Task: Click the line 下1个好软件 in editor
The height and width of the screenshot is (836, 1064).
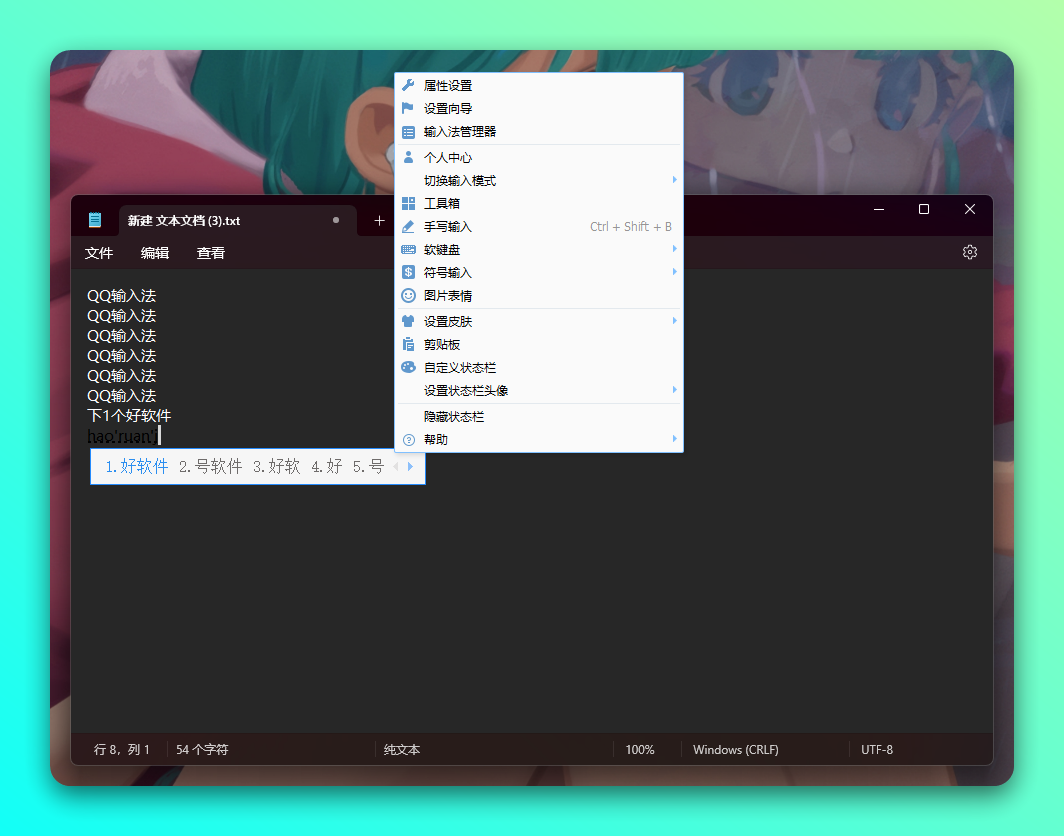Action: coord(129,415)
